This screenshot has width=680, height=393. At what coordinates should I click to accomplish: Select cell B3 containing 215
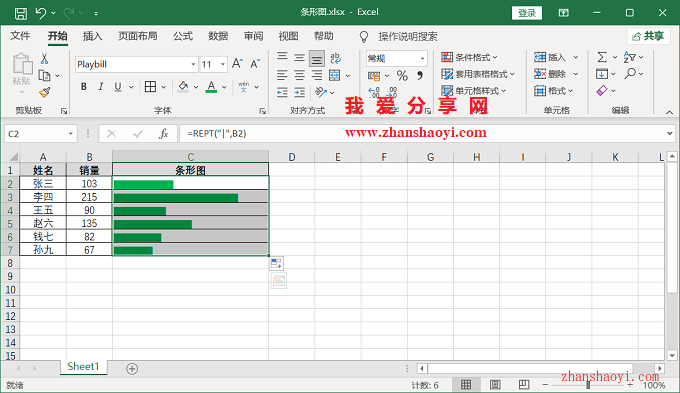click(89, 197)
